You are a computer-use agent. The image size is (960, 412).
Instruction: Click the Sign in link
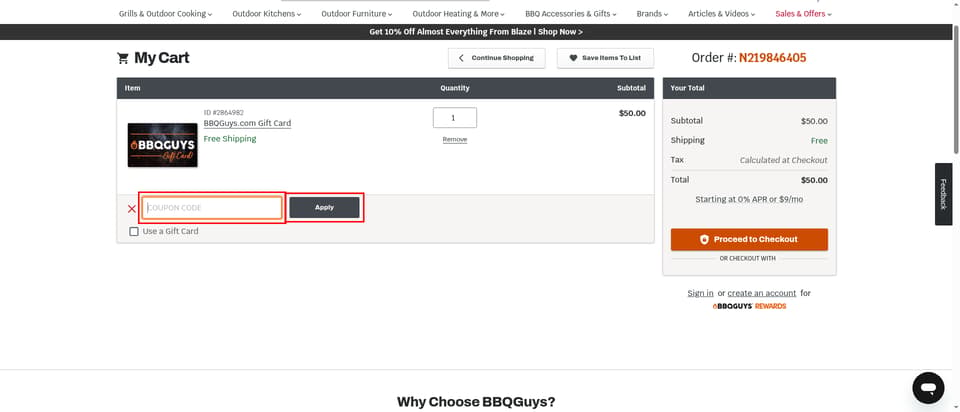(700, 293)
